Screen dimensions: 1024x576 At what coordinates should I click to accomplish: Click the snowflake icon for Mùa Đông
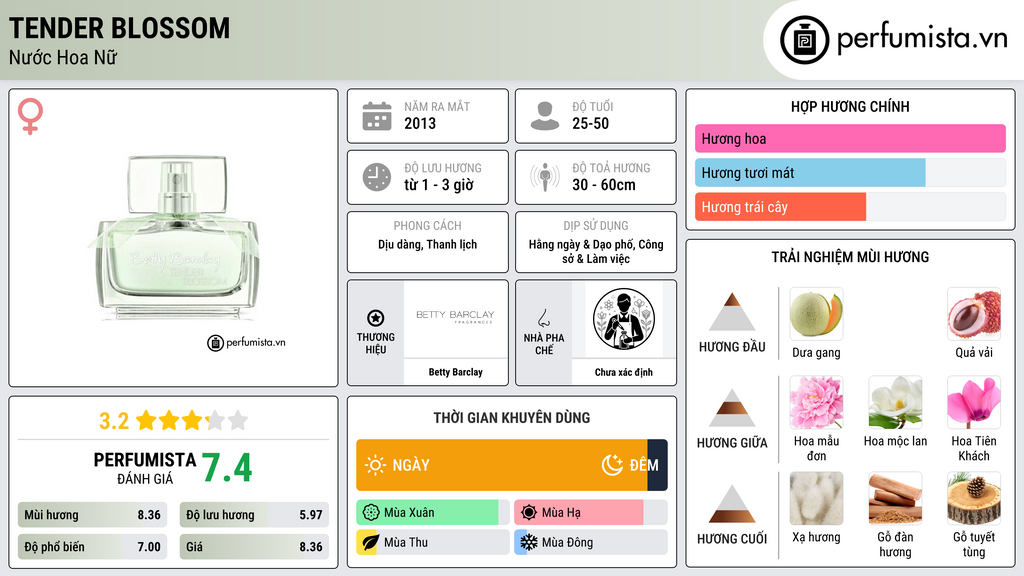tap(529, 542)
